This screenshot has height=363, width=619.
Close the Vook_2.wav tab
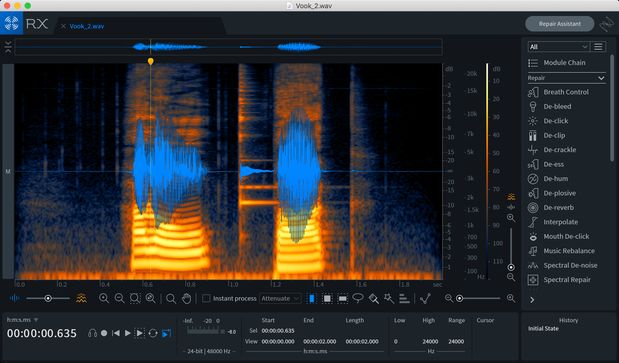(x=63, y=26)
